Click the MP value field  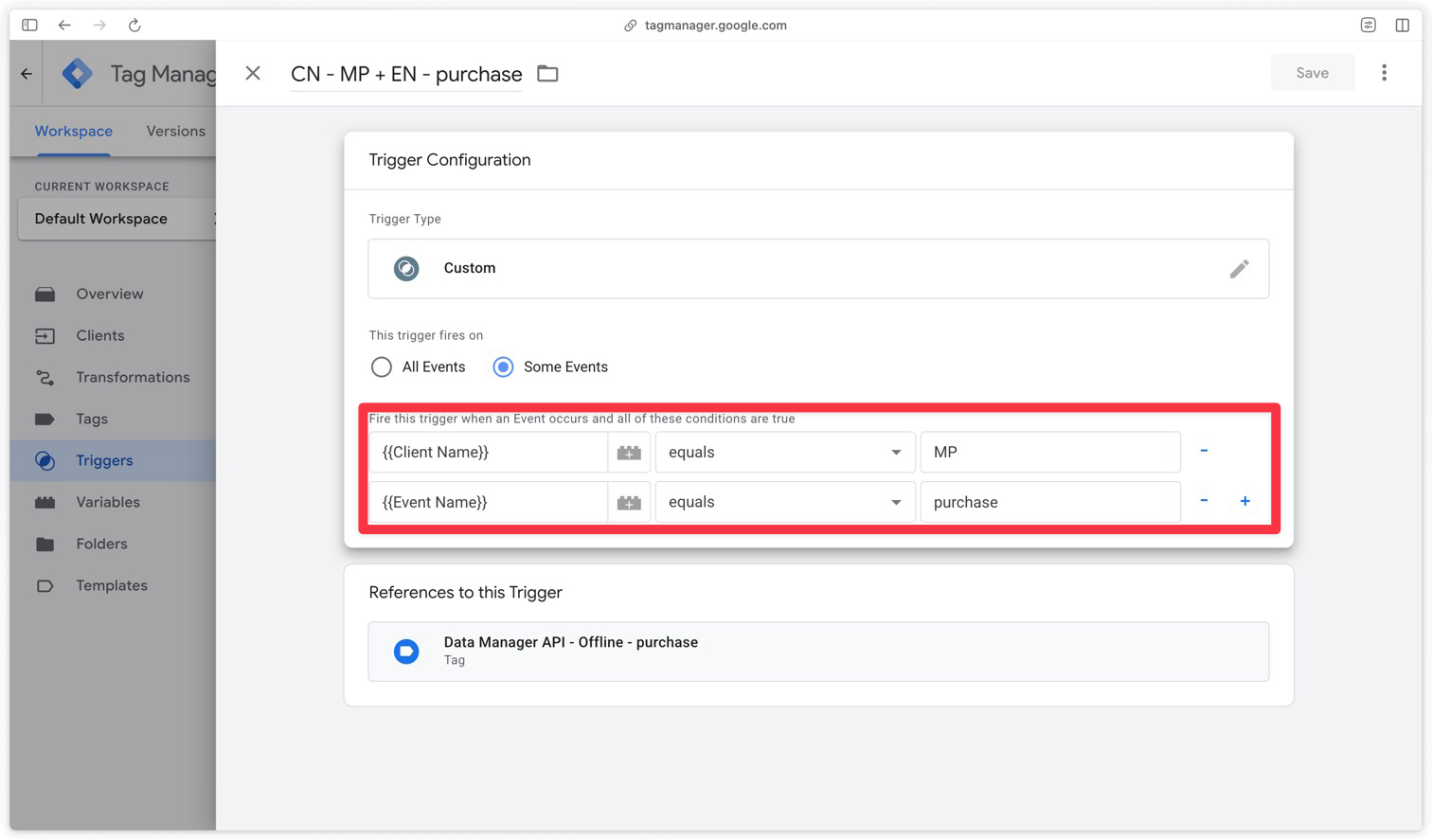click(1050, 453)
